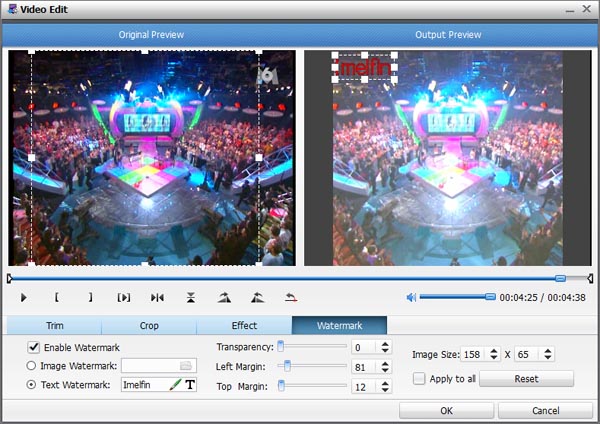Start playback with the Play button
Image resolution: width=600 pixels, height=424 pixels.
click(x=23, y=297)
